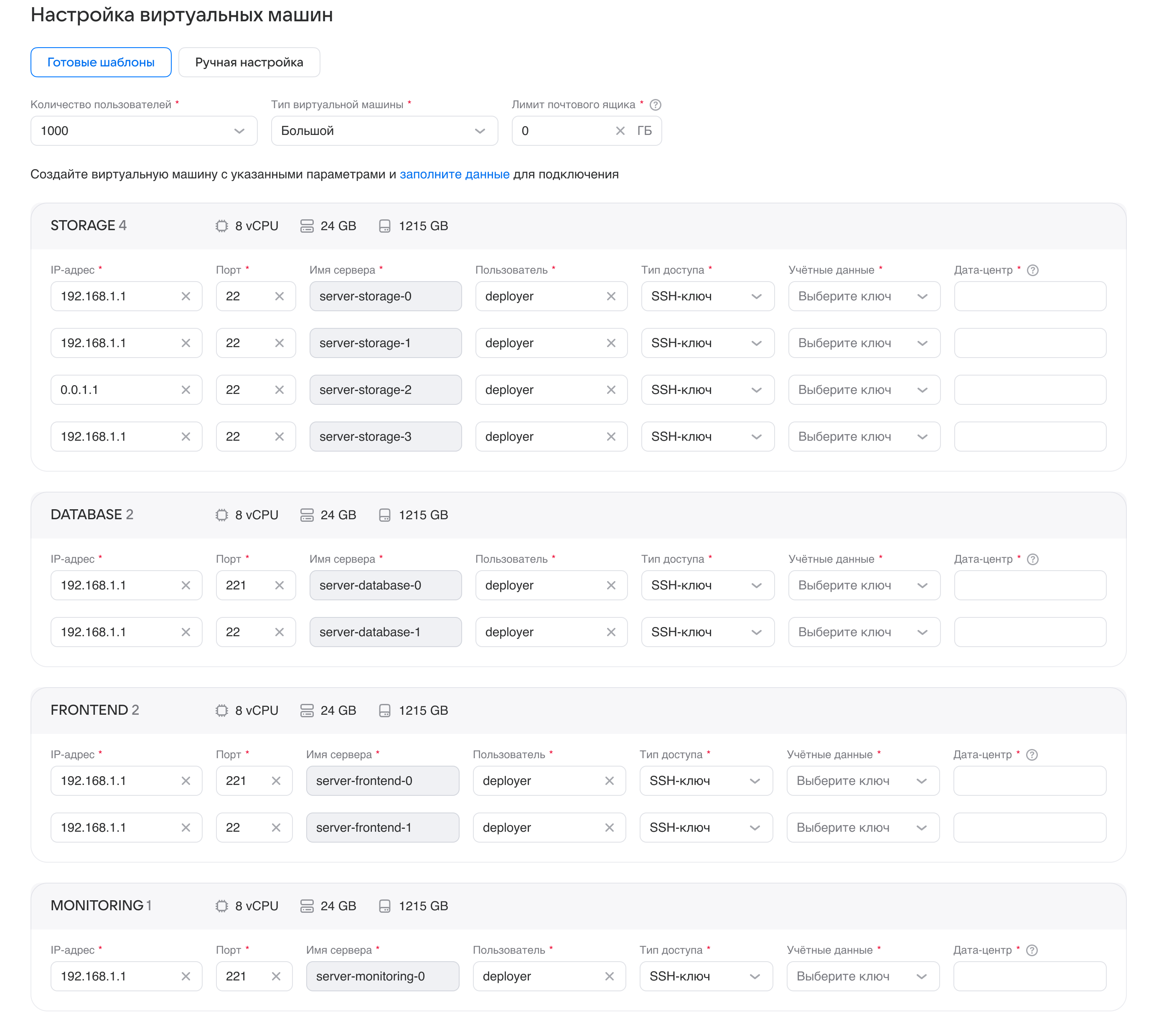Clear the IP address of server-database-1
The image size is (1164, 1036).
tap(186, 632)
